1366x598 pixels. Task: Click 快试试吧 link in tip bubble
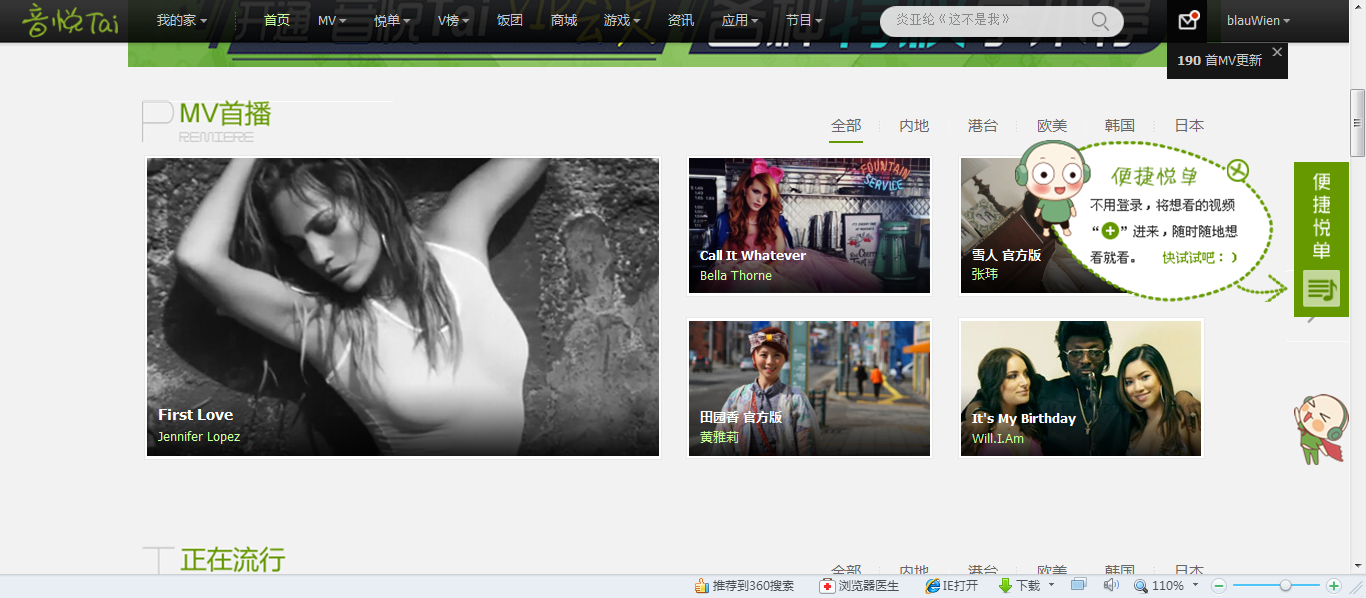point(1200,257)
